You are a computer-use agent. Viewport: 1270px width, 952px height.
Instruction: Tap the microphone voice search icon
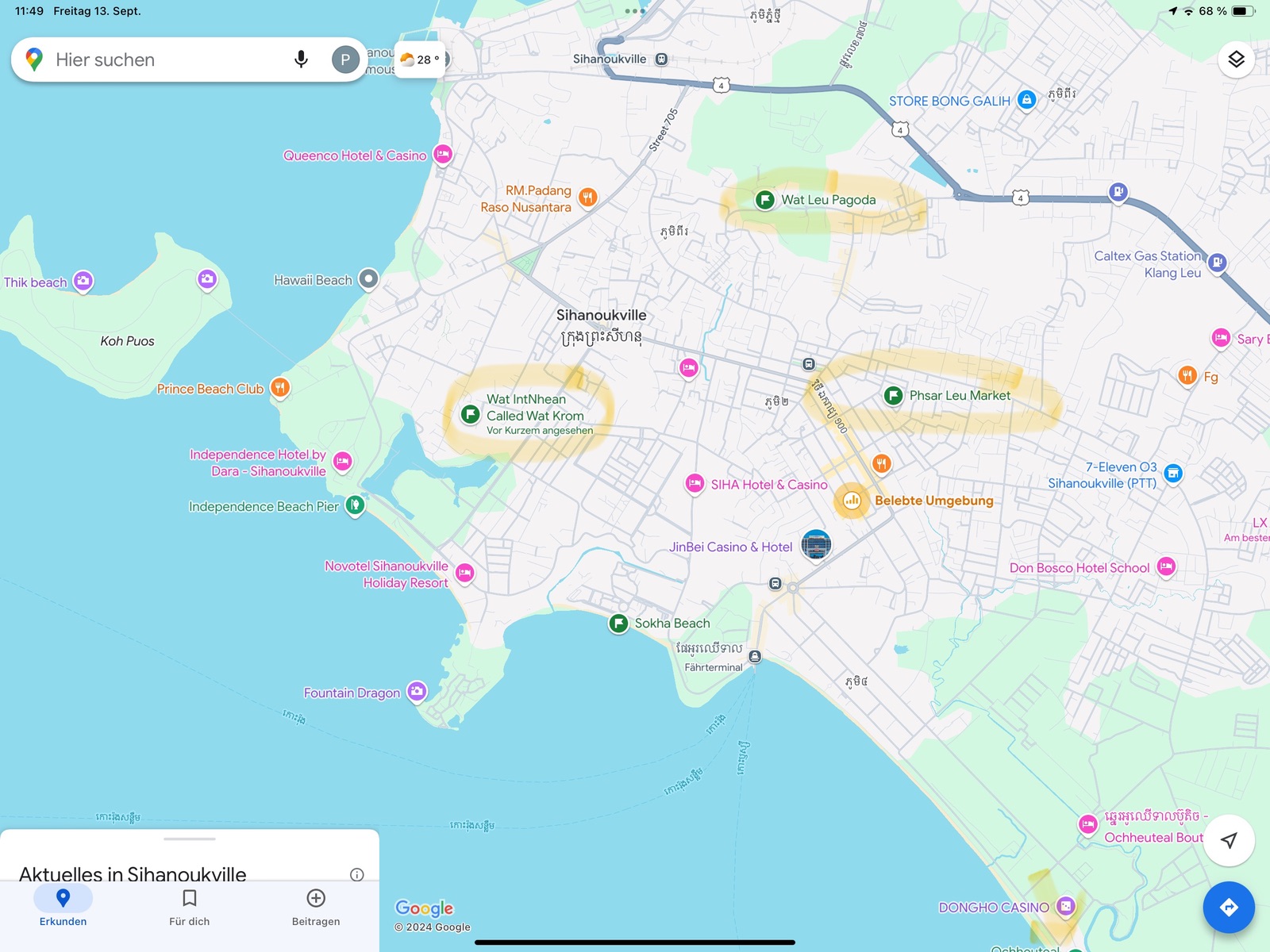301,59
